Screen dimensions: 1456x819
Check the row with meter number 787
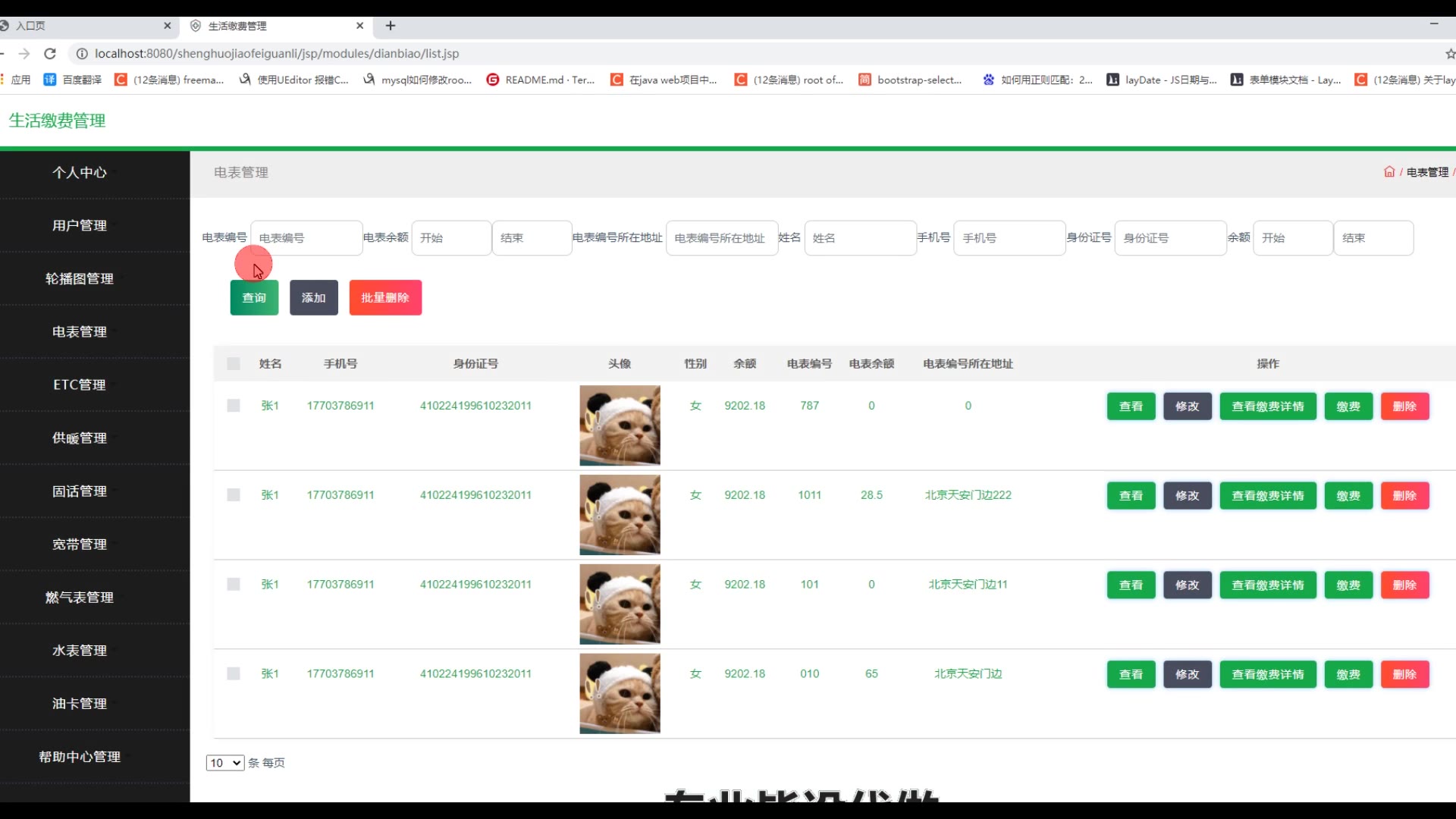(234, 406)
